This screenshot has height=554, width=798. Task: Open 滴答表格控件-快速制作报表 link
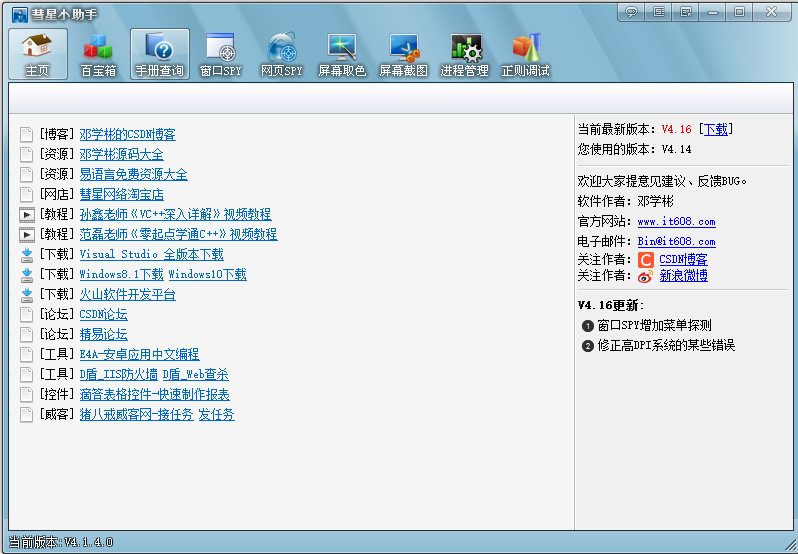pos(155,394)
